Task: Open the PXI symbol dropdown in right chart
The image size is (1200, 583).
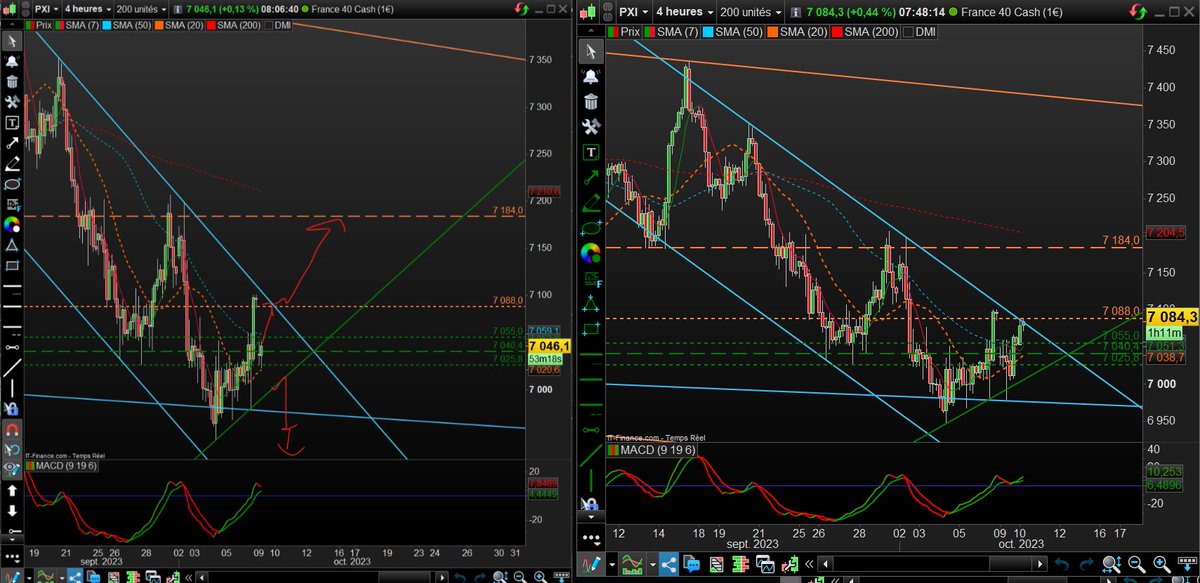Action: coord(633,12)
